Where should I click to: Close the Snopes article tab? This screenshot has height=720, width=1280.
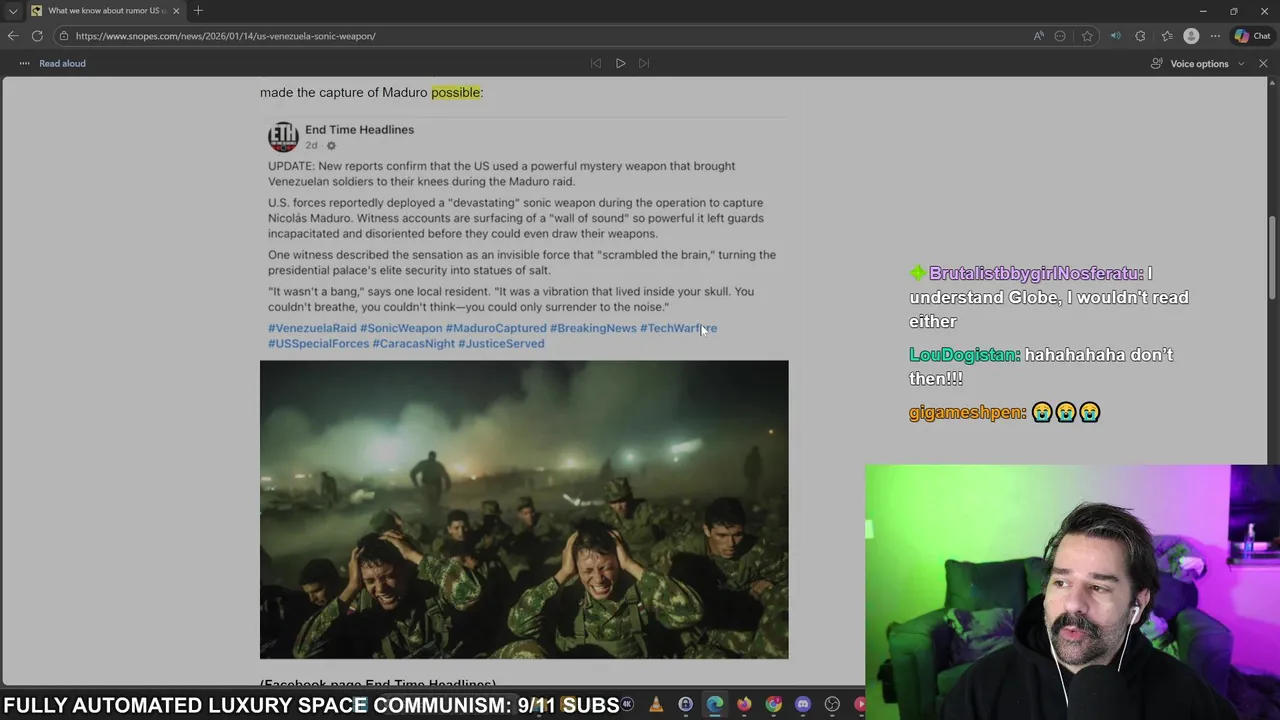click(x=176, y=11)
